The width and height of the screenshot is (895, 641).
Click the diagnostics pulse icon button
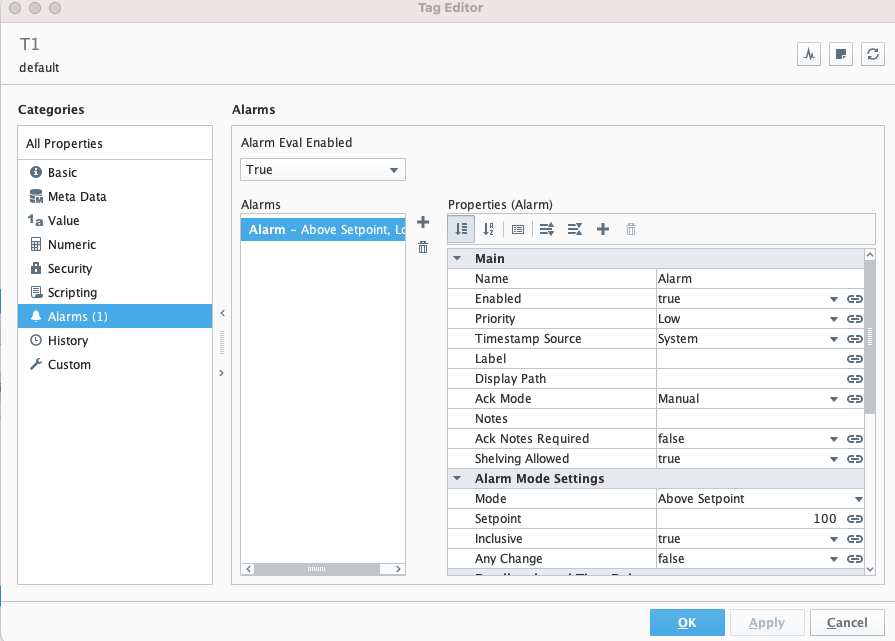click(x=808, y=54)
